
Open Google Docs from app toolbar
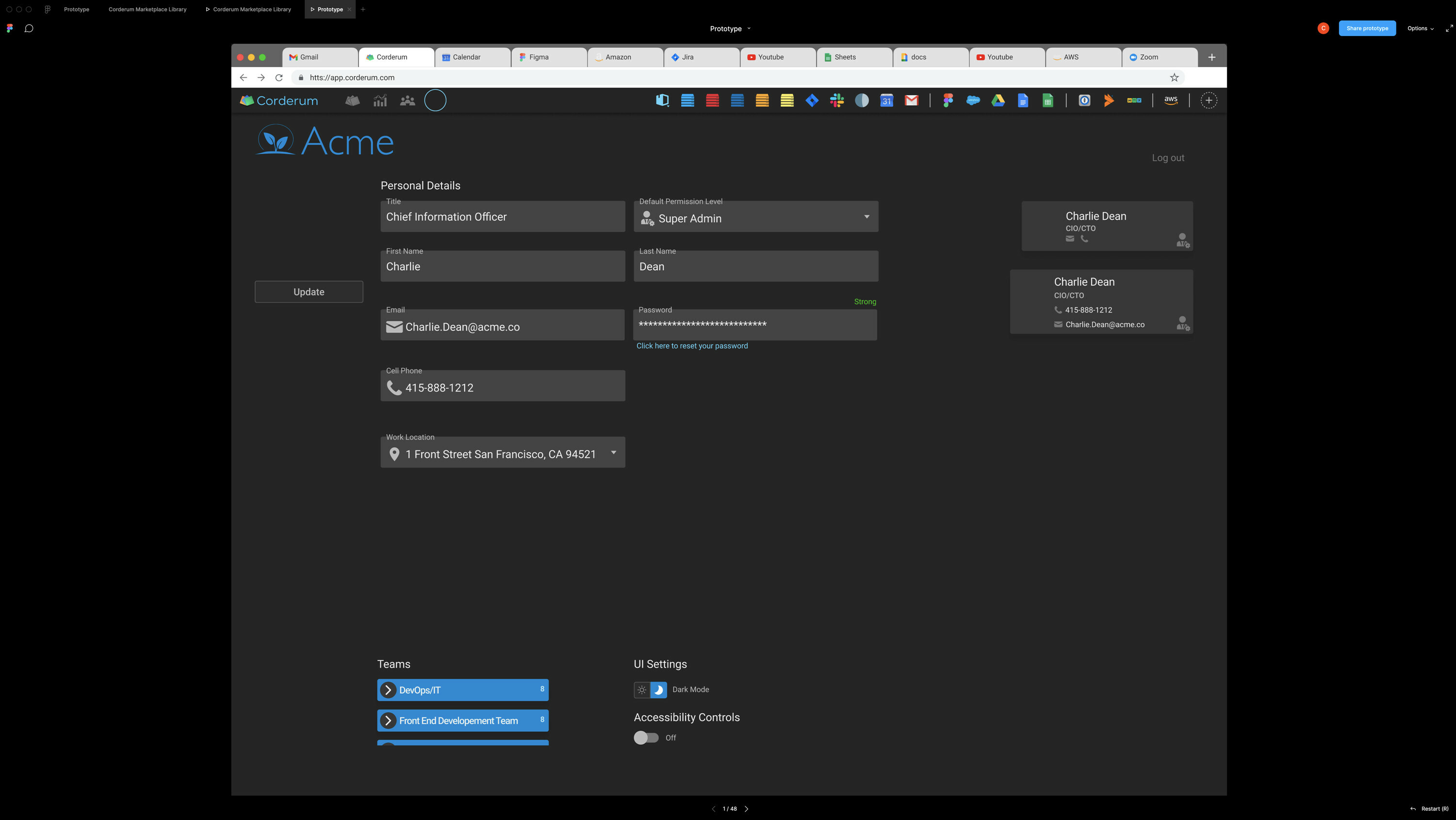(1022, 100)
